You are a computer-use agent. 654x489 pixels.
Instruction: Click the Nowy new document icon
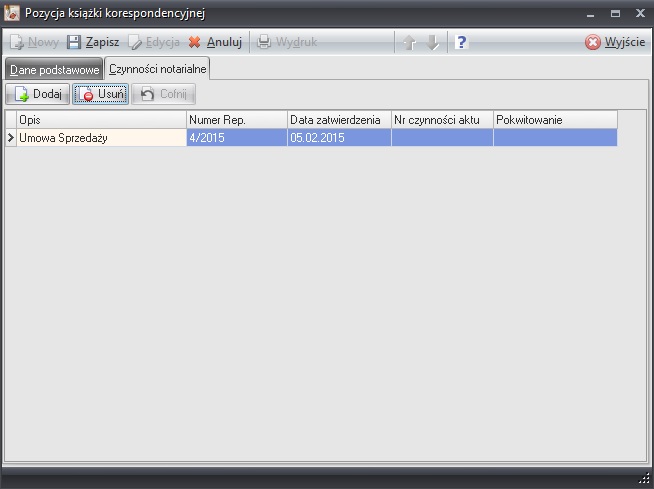17,43
